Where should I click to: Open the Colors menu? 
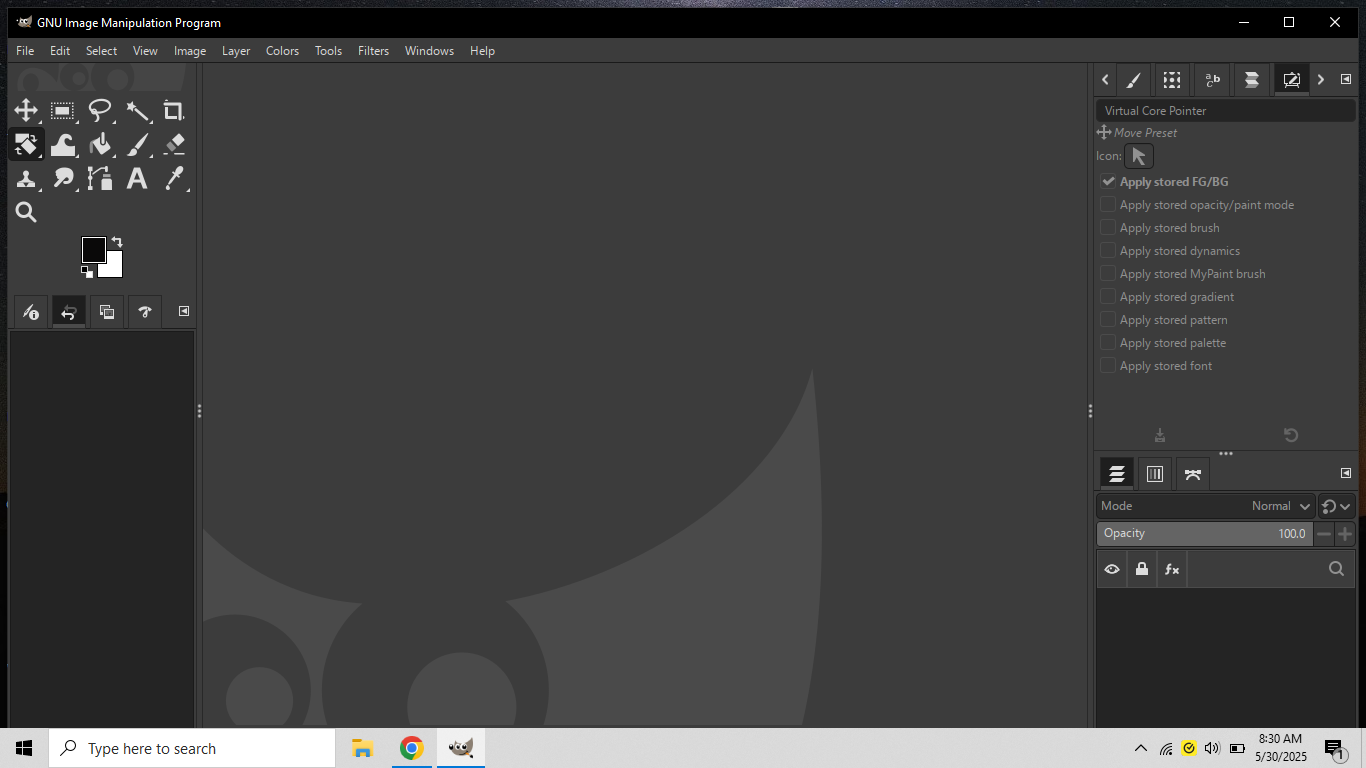coord(282,51)
